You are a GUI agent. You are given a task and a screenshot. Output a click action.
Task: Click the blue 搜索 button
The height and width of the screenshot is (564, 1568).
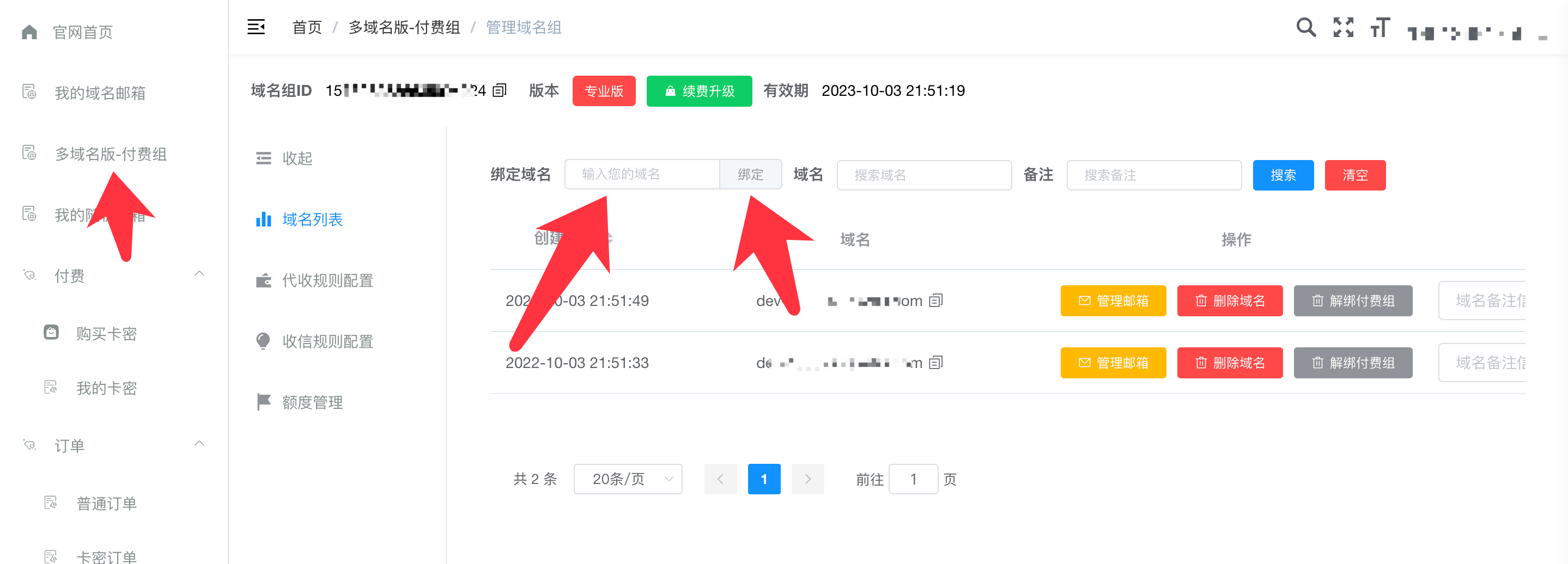tap(1283, 175)
